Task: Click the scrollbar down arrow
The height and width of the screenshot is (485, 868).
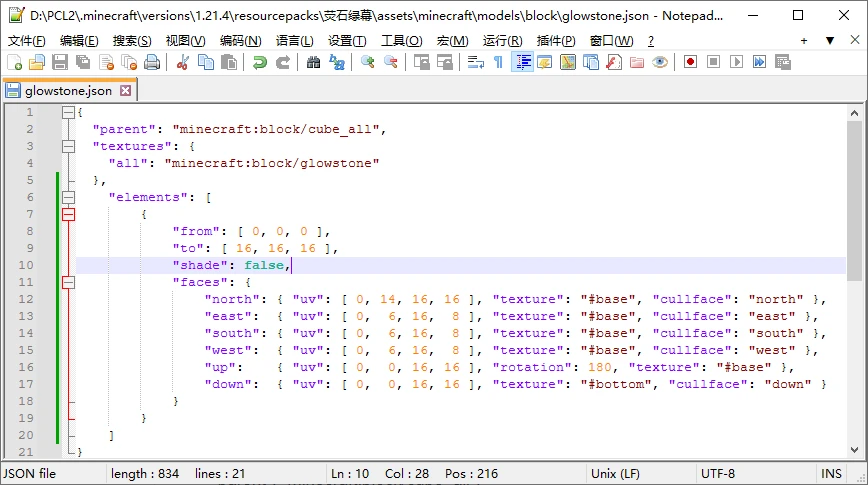Action: pos(854,450)
